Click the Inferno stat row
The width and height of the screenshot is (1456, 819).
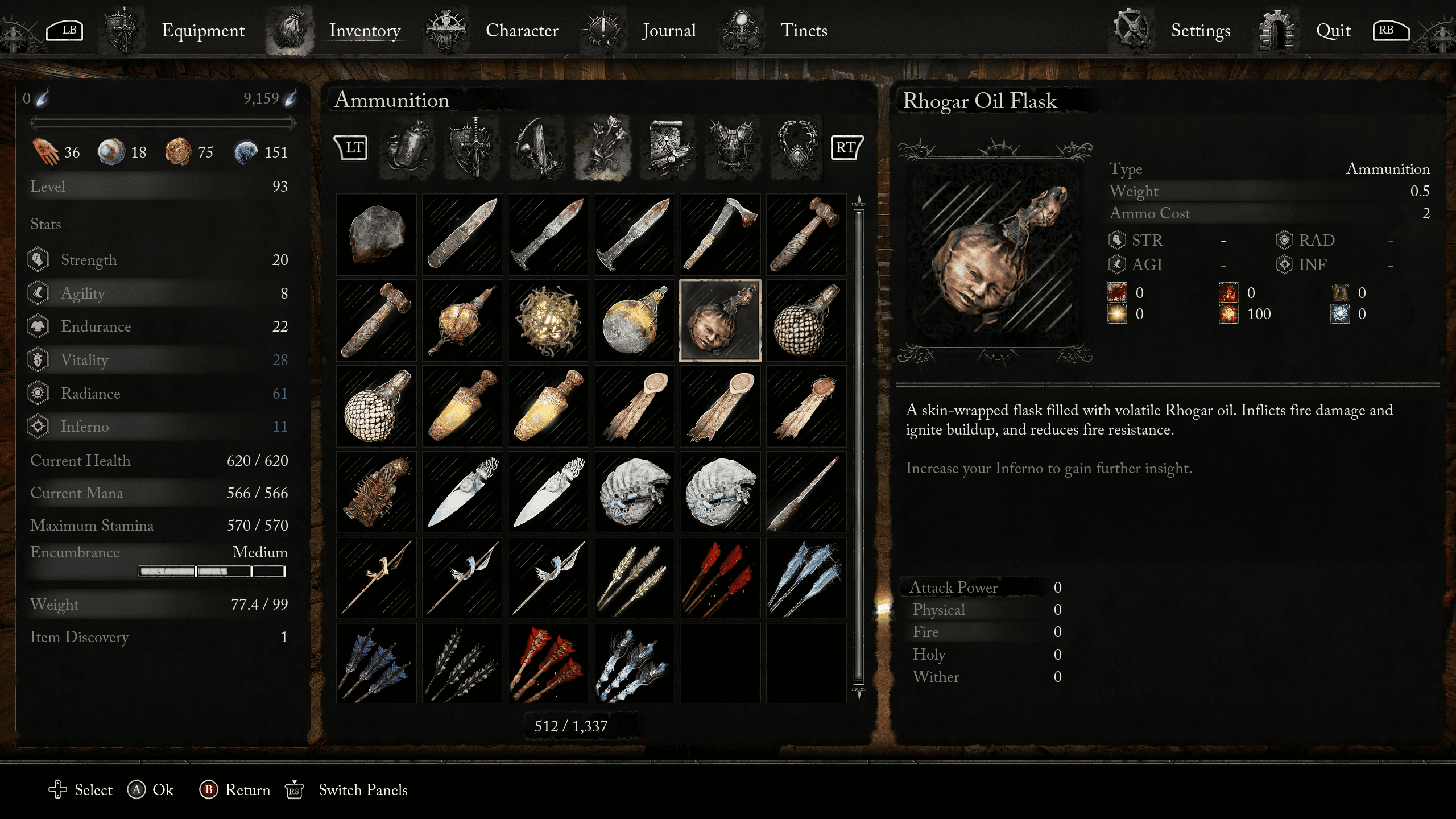[x=159, y=427]
